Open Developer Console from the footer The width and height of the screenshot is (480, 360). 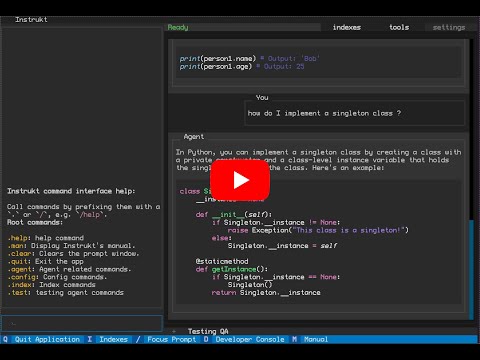click(250, 339)
